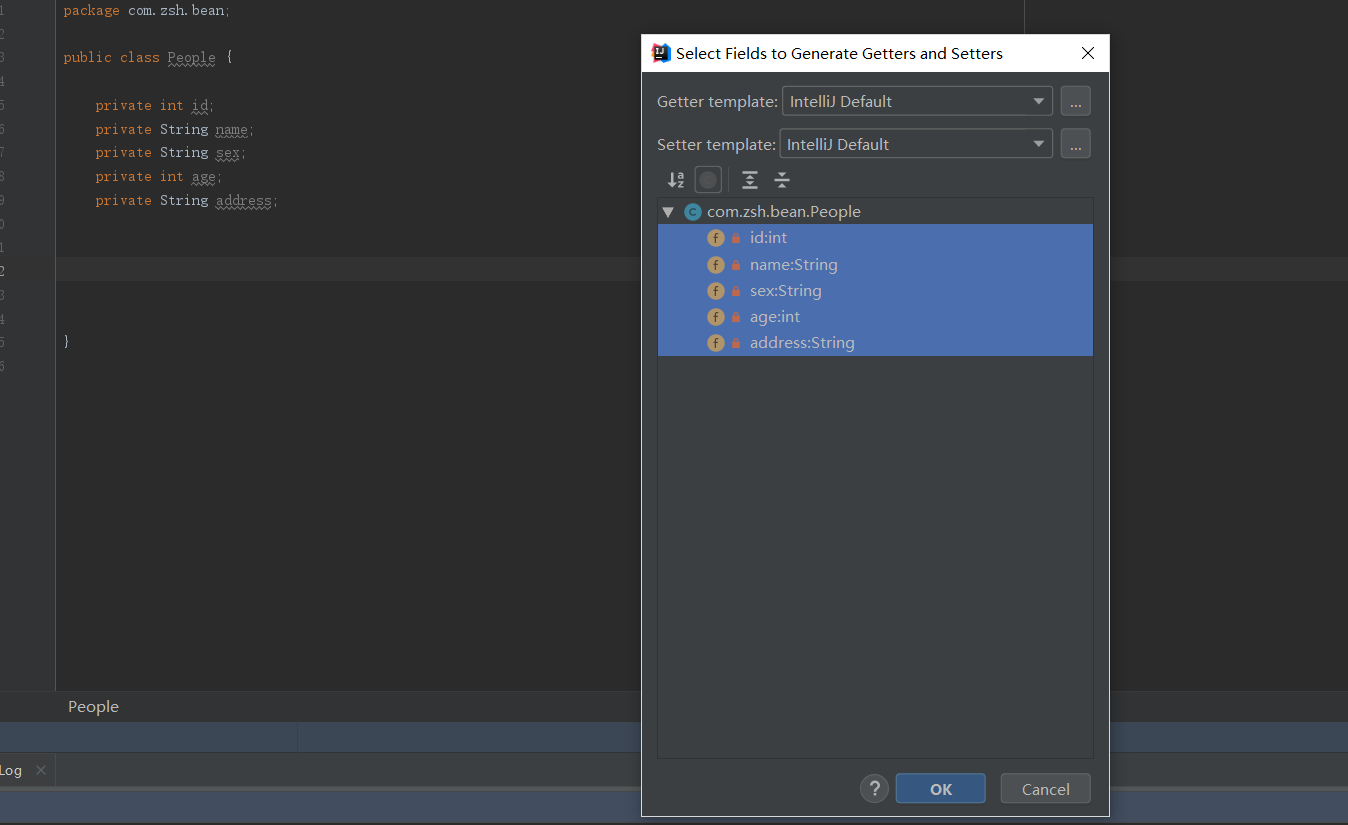
Task: Click the Expand All icon
Action: (x=750, y=180)
